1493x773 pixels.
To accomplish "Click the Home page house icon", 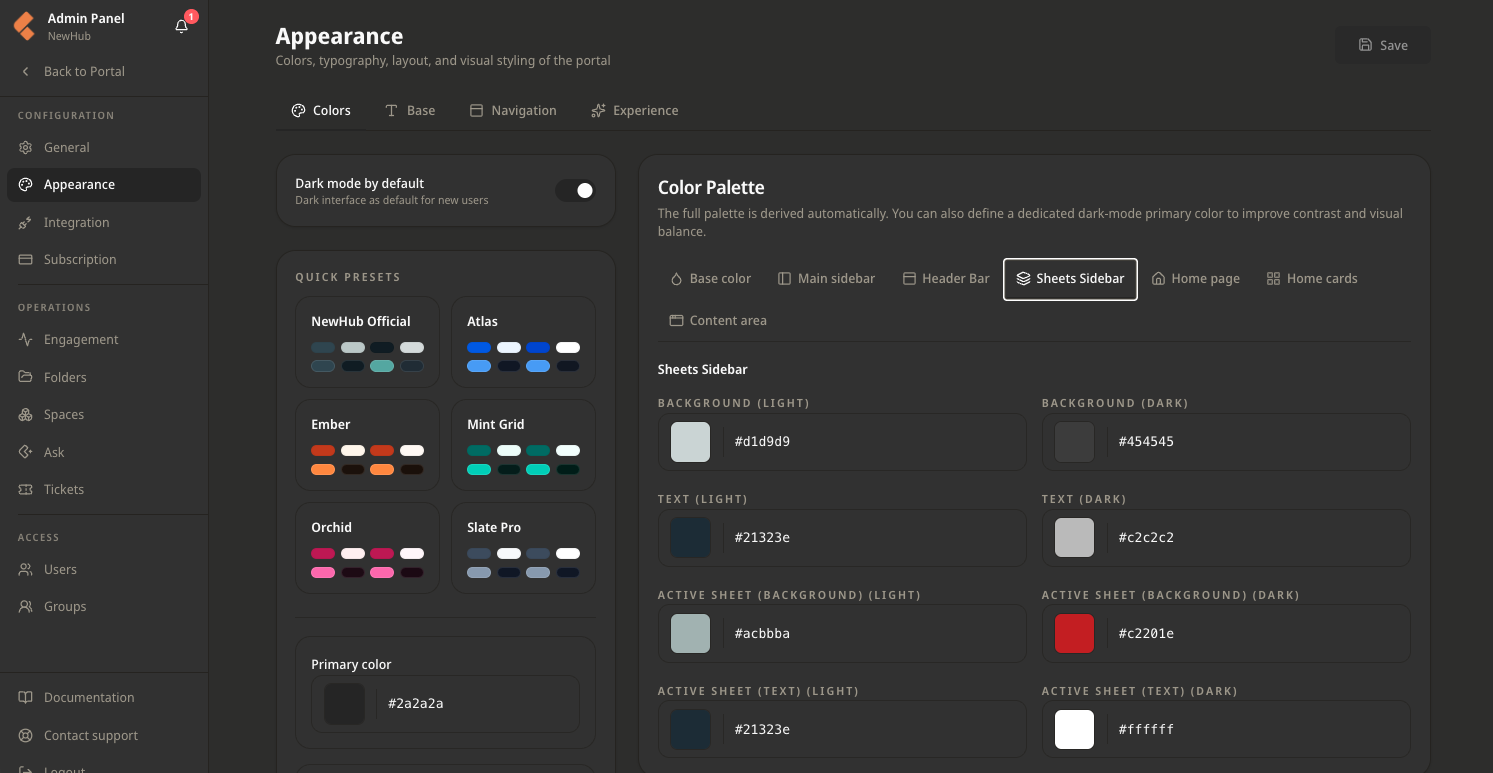I will pos(1158,279).
